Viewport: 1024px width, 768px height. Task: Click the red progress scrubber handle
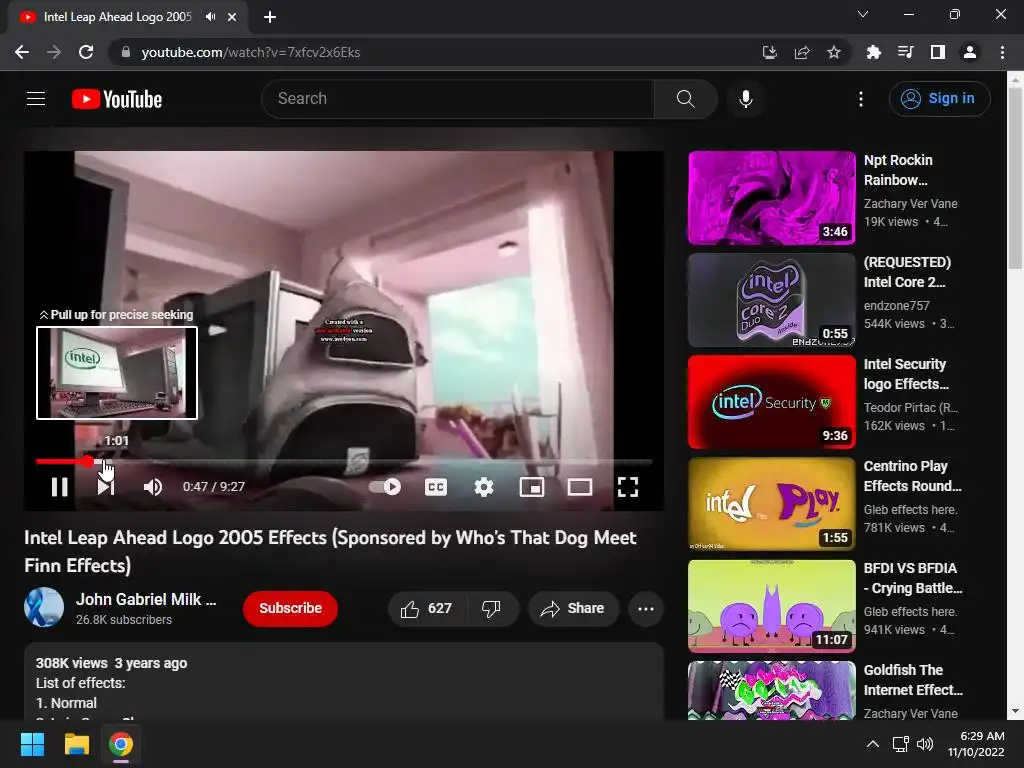(88, 462)
